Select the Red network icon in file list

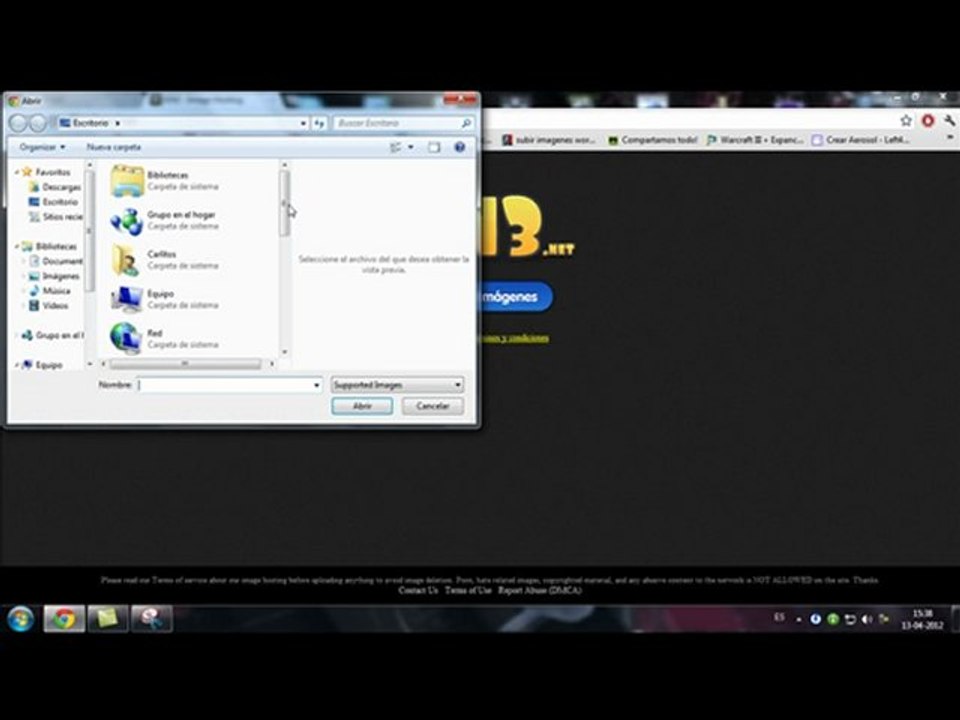(126, 339)
